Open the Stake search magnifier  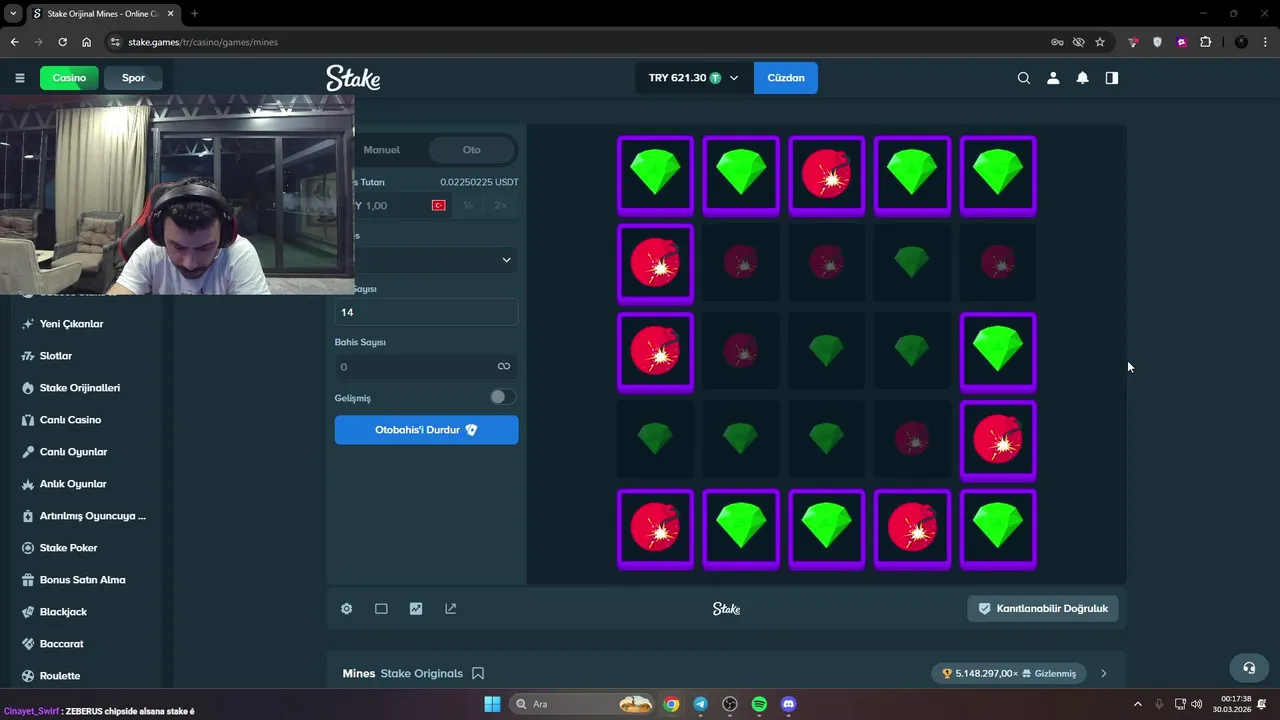tap(1023, 78)
